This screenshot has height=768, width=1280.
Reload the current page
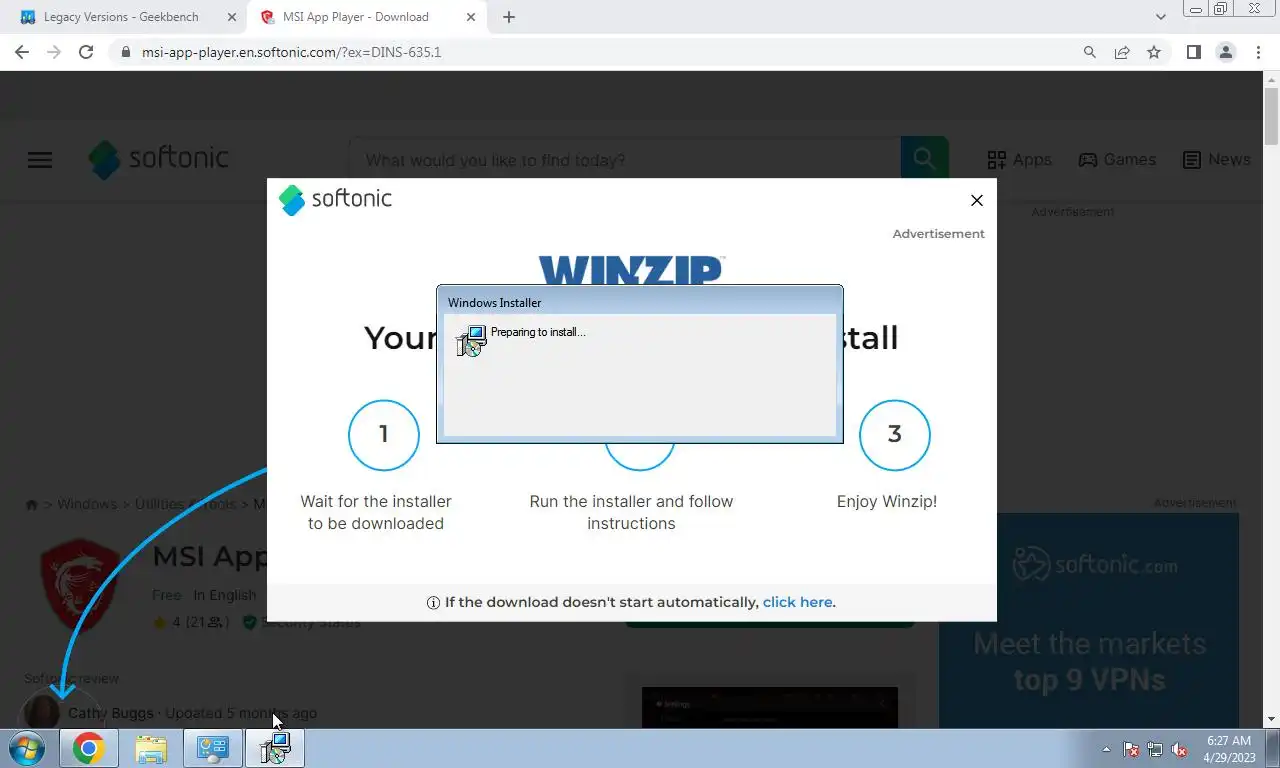pyautogui.click(x=86, y=52)
